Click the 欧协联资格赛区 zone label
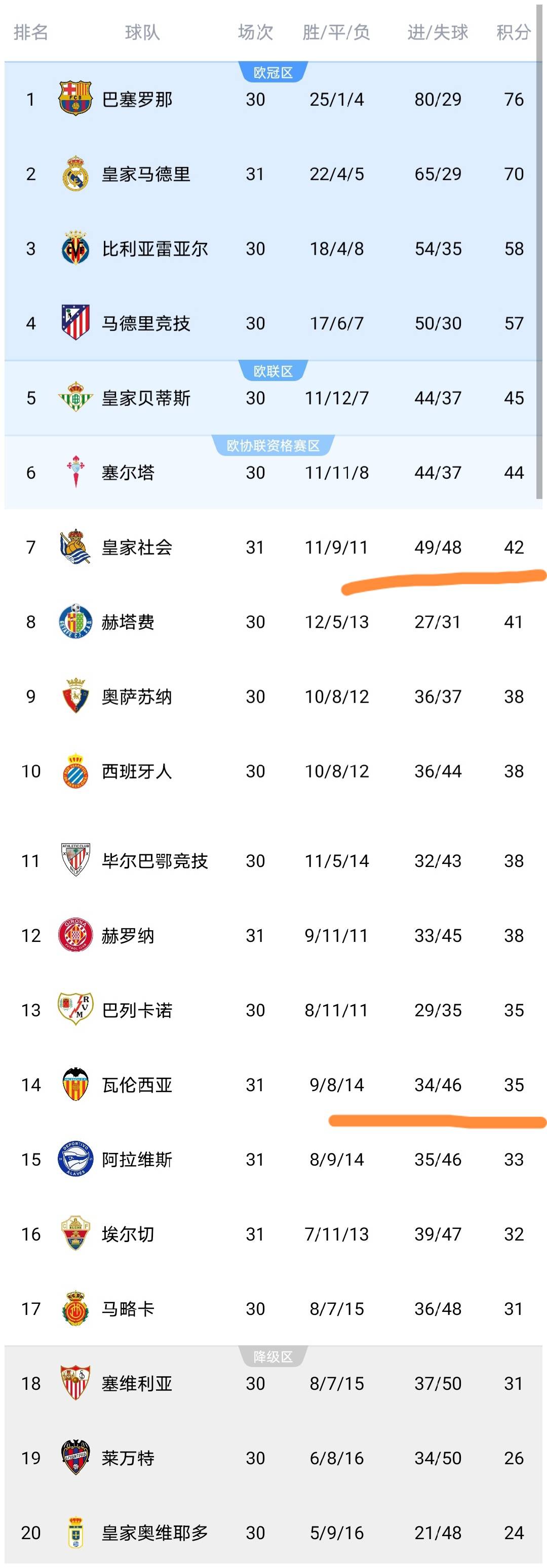 273,445
